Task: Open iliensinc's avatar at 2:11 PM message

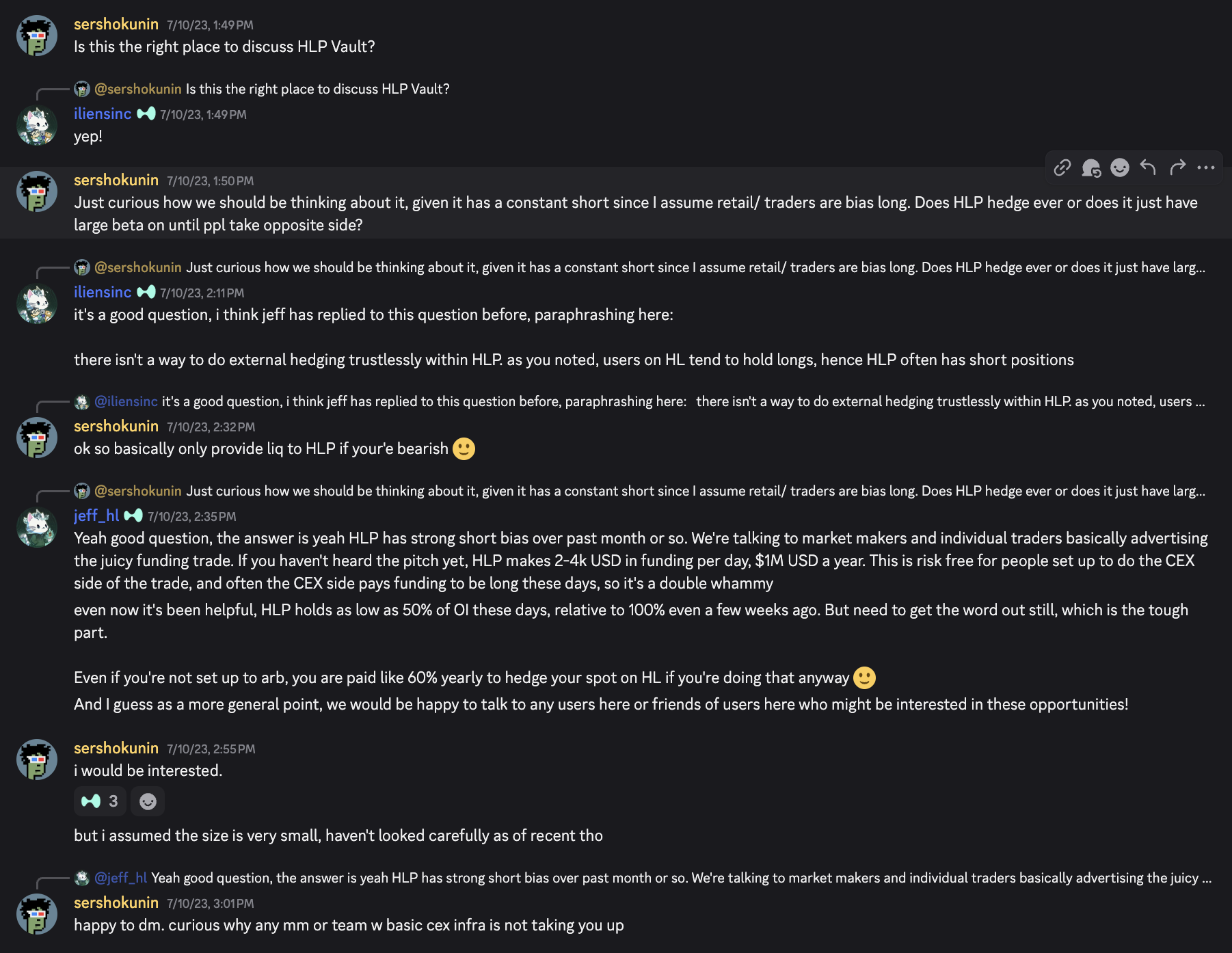Action: (x=37, y=304)
